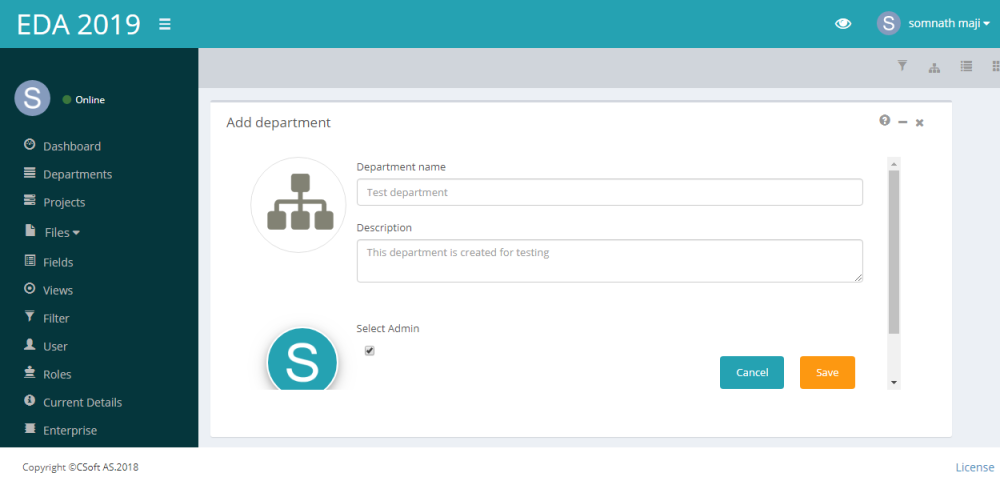1000x485 pixels.
Task: Click the hamburger menu icon beside EDA 2019
Action: tap(165, 24)
